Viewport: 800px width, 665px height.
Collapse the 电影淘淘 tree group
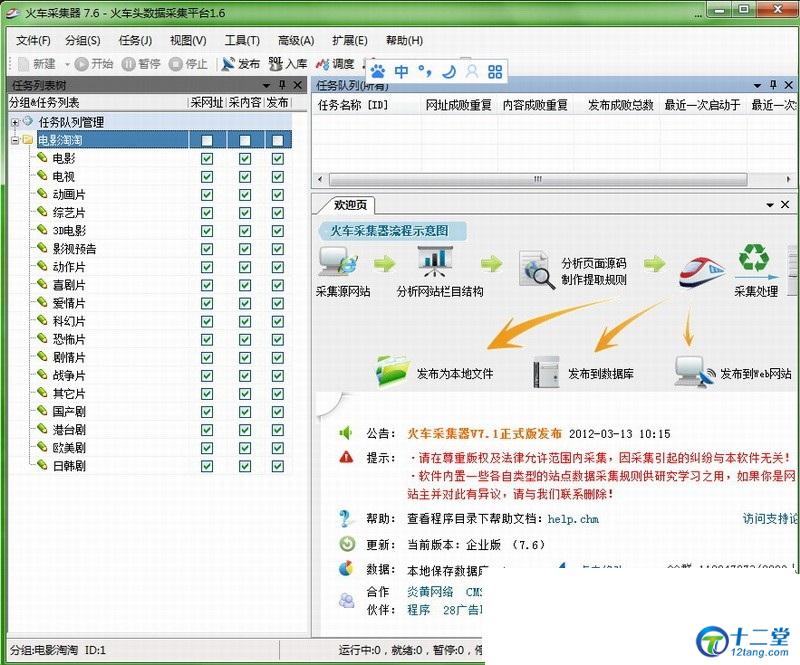pyautogui.click(x=15, y=140)
